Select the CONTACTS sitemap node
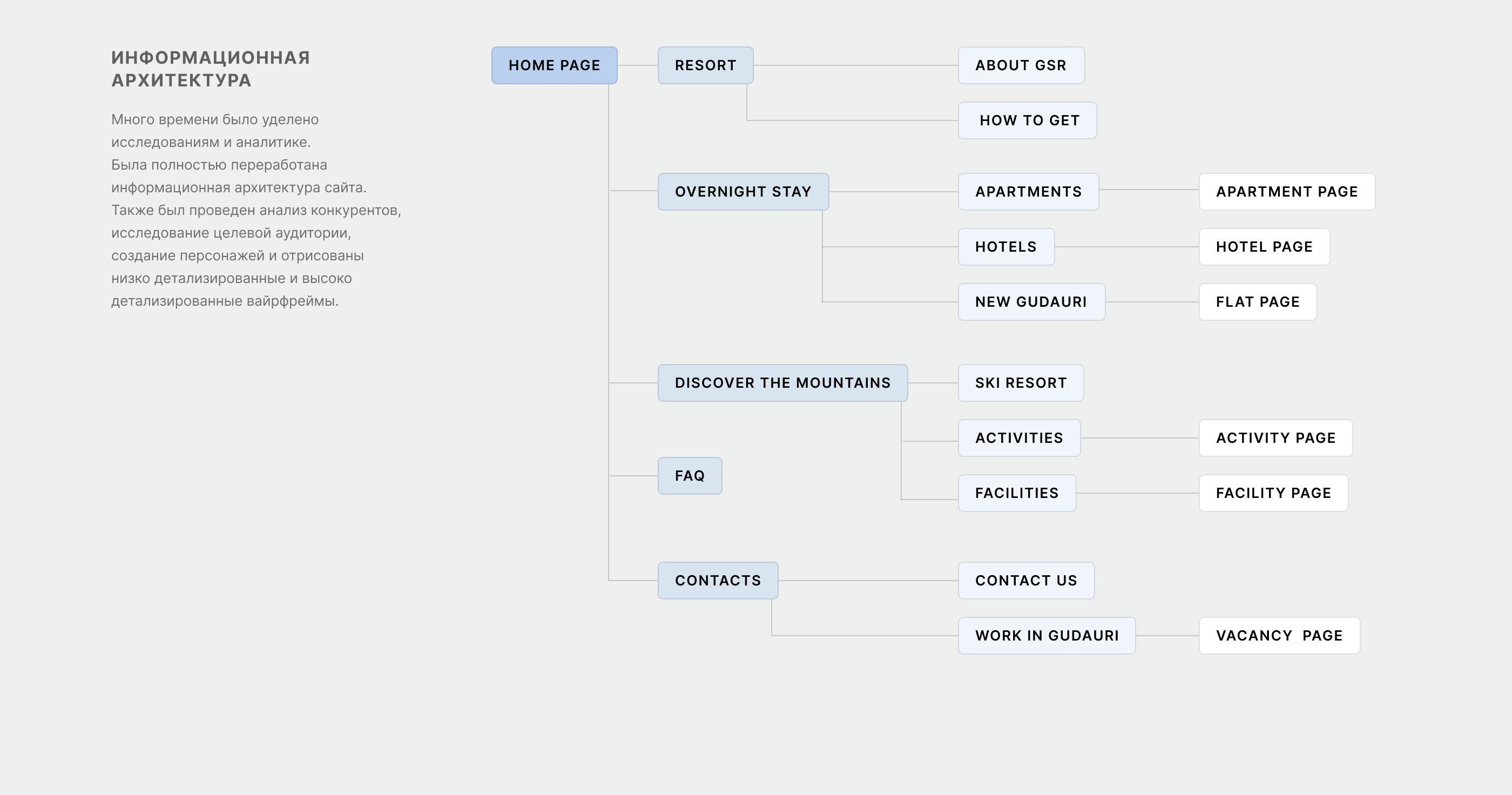Image resolution: width=1512 pixels, height=795 pixels. (718, 581)
